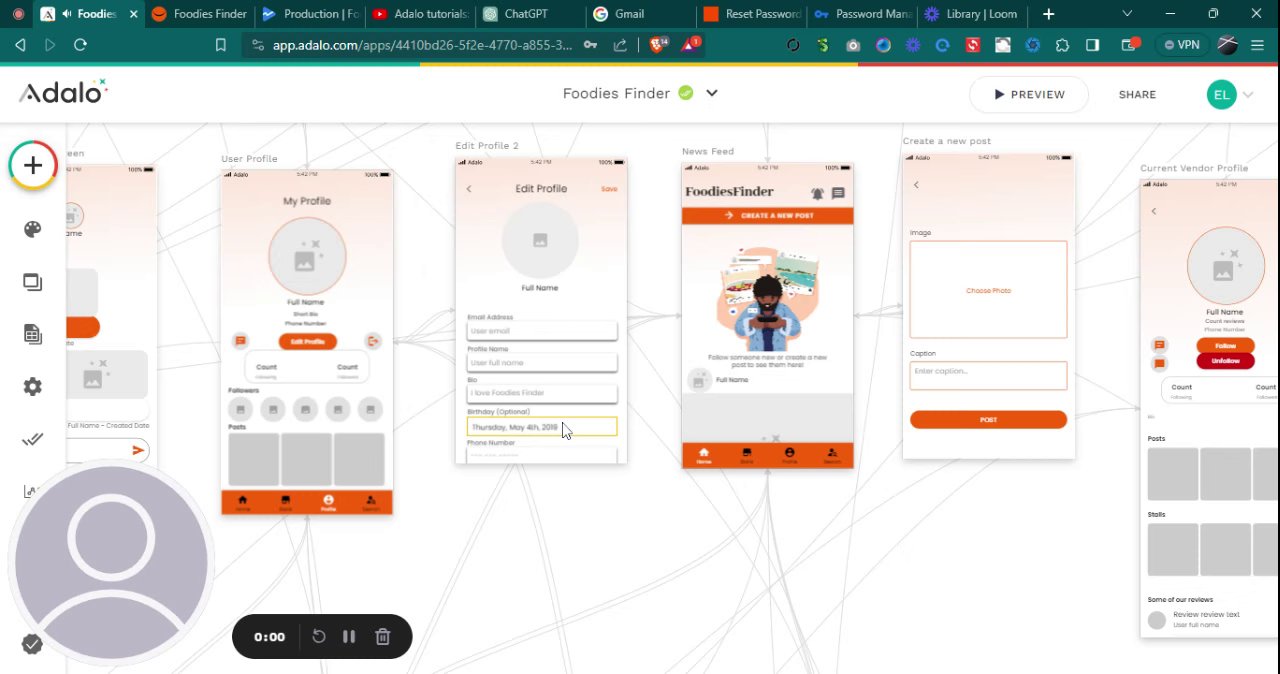Click back arrow on Create a new post
The width and height of the screenshot is (1280, 674).
click(916, 185)
